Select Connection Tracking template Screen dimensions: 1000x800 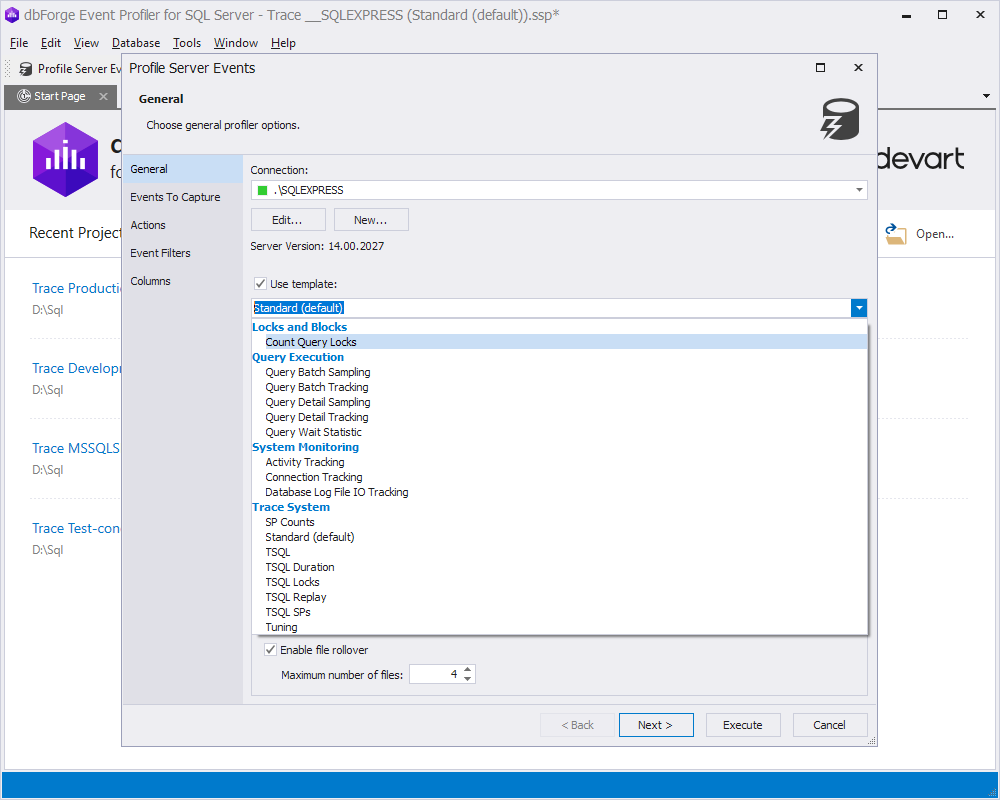(x=560, y=477)
